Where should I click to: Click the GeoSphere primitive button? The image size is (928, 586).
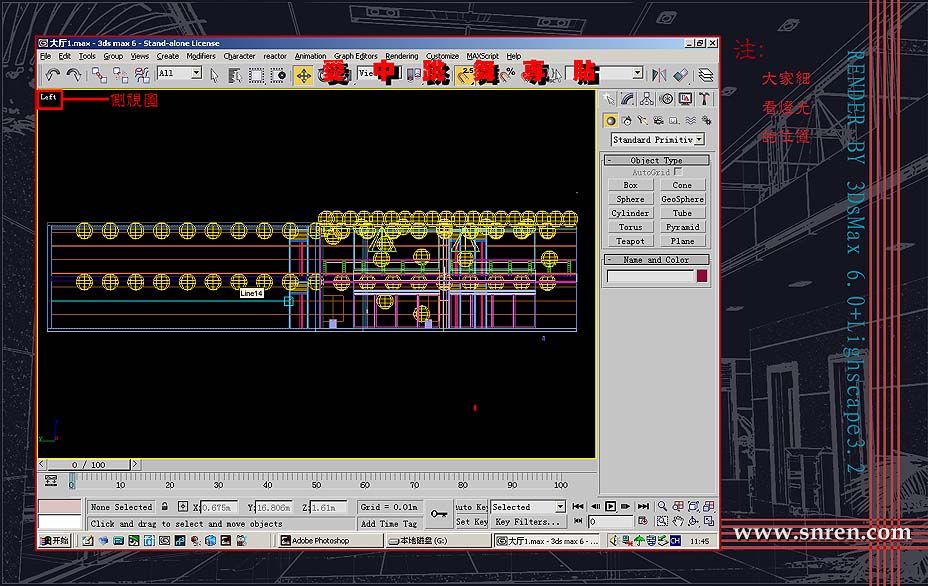pyautogui.click(x=682, y=199)
